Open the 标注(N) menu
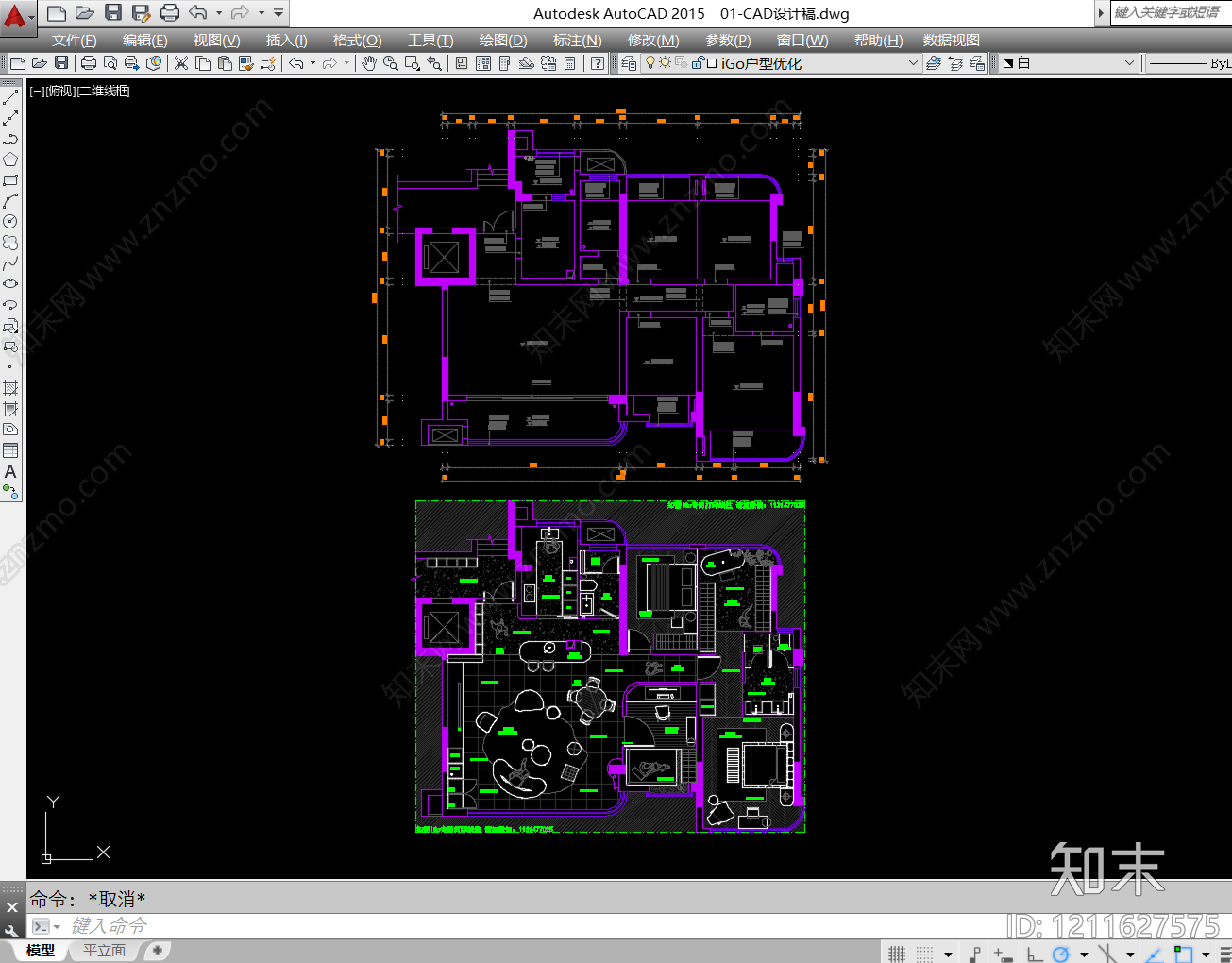This screenshot has height=963, width=1232. coord(577,40)
